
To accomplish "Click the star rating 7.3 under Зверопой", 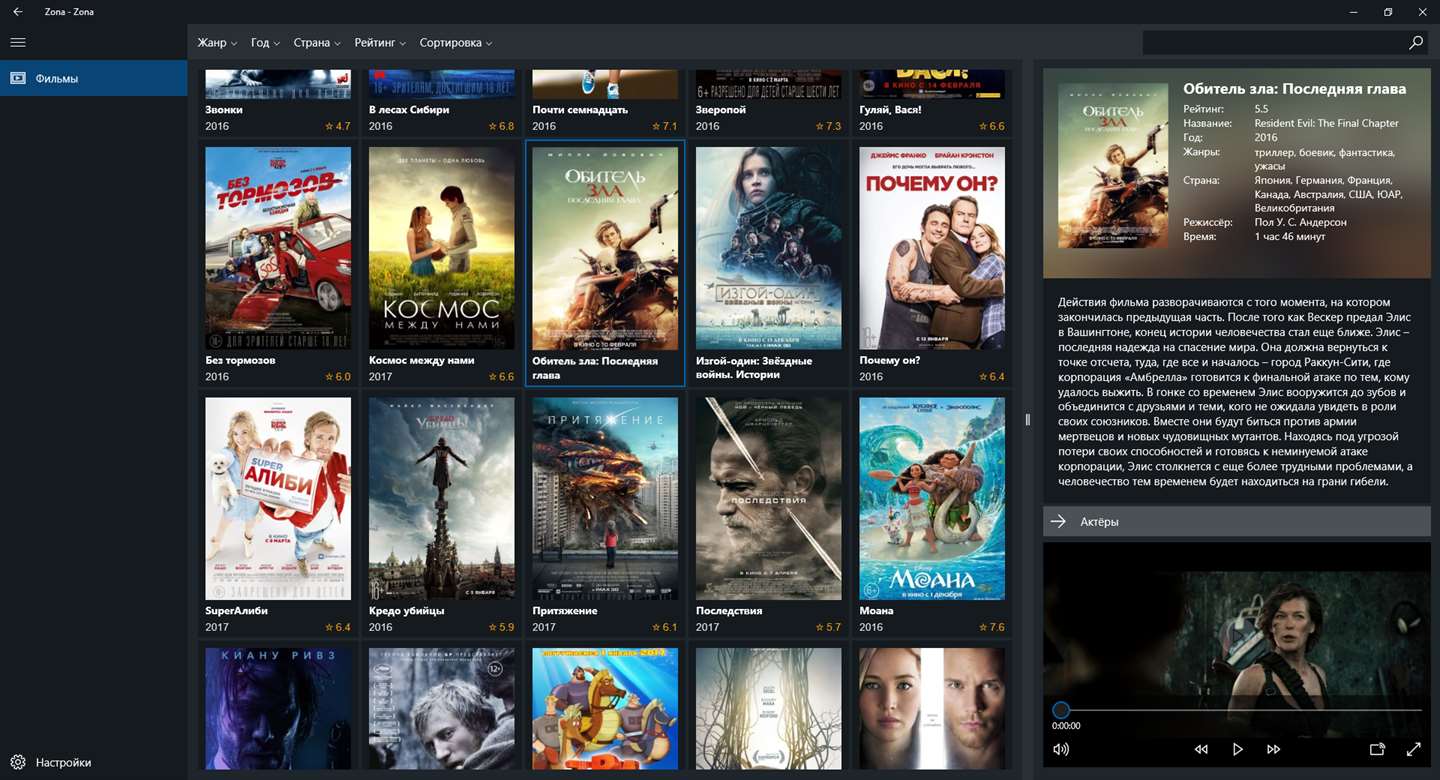I will [828, 126].
